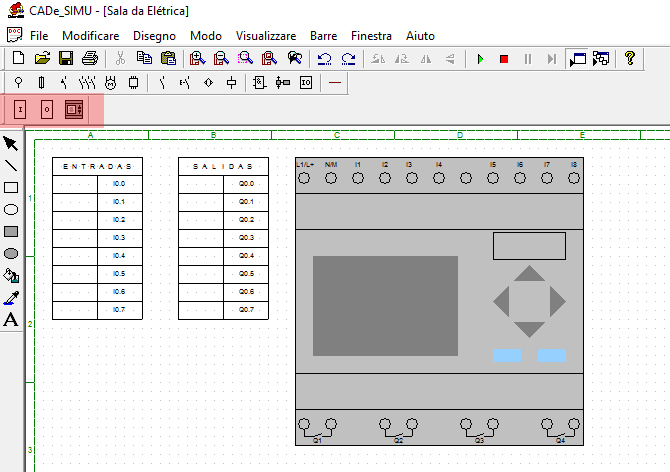Click the input 'I' table component icon
This screenshot has width=670, height=472.
(20, 109)
